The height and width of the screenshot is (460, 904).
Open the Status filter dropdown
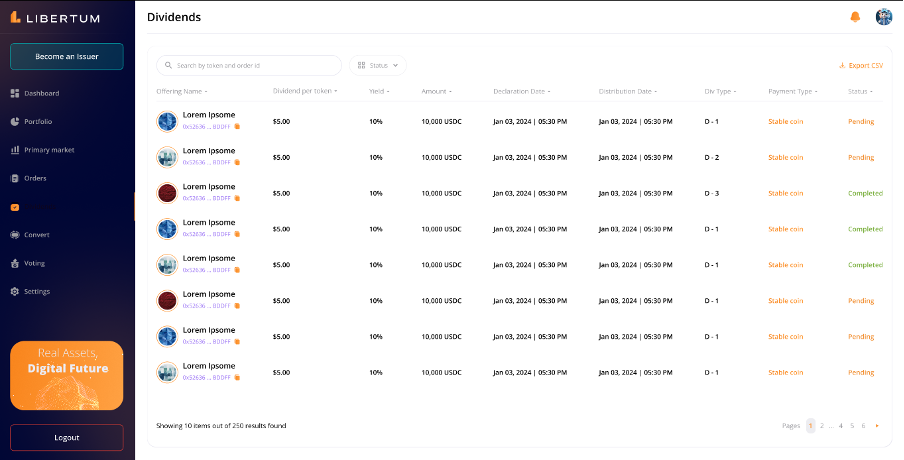(x=378, y=66)
